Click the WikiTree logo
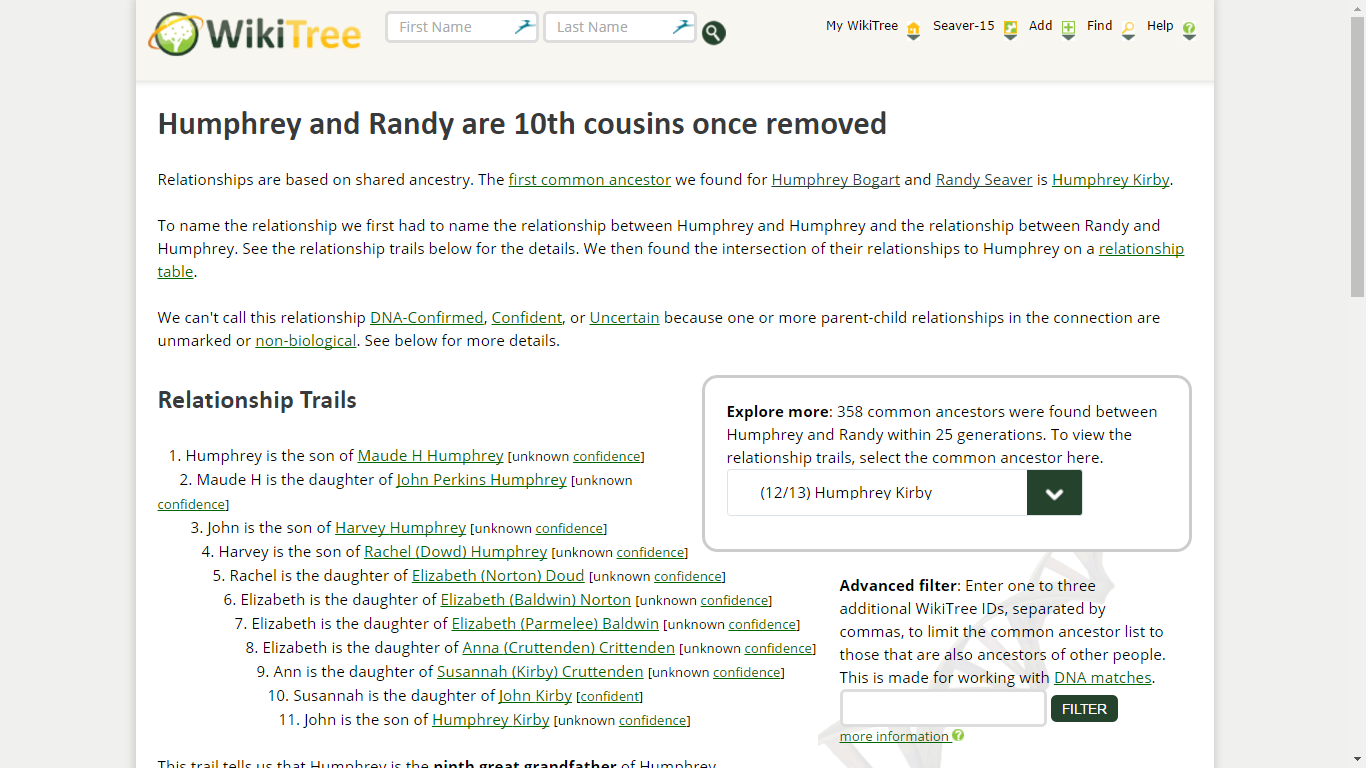Screen dimensions: 1366x768 pyautogui.click(x=254, y=33)
